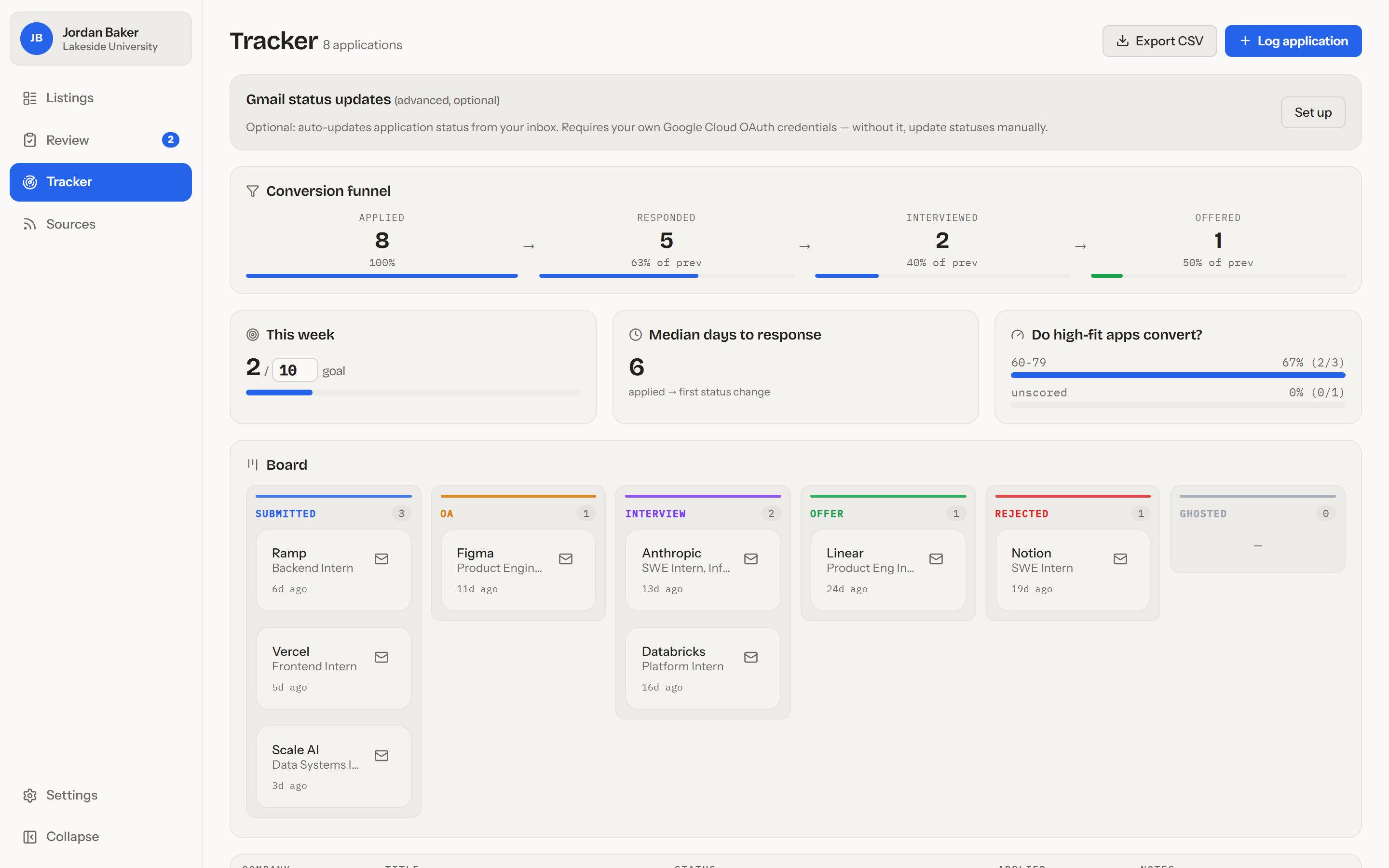
Task: Click the clock icon beside Median days
Action: tap(635, 335)
